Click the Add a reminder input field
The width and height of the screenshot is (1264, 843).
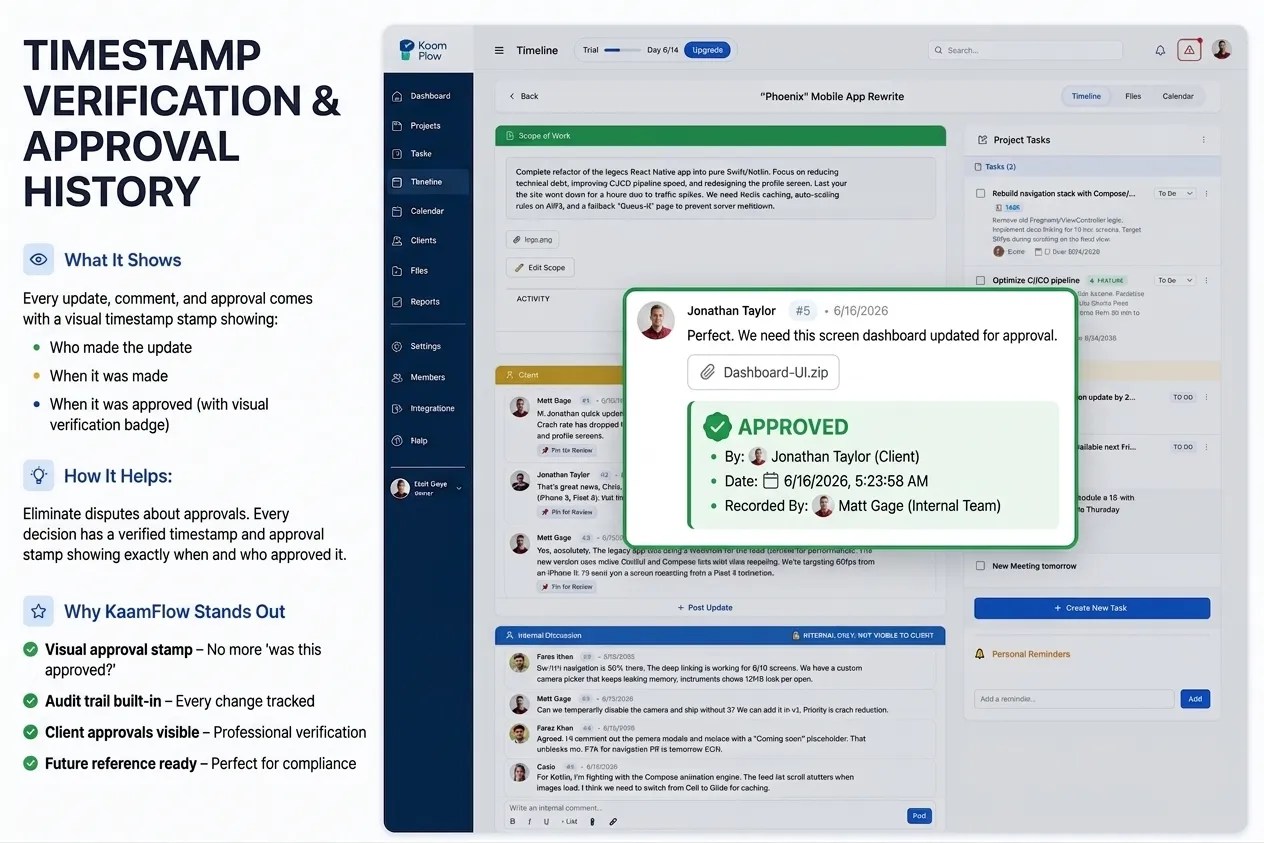[x=1074, y=700]
